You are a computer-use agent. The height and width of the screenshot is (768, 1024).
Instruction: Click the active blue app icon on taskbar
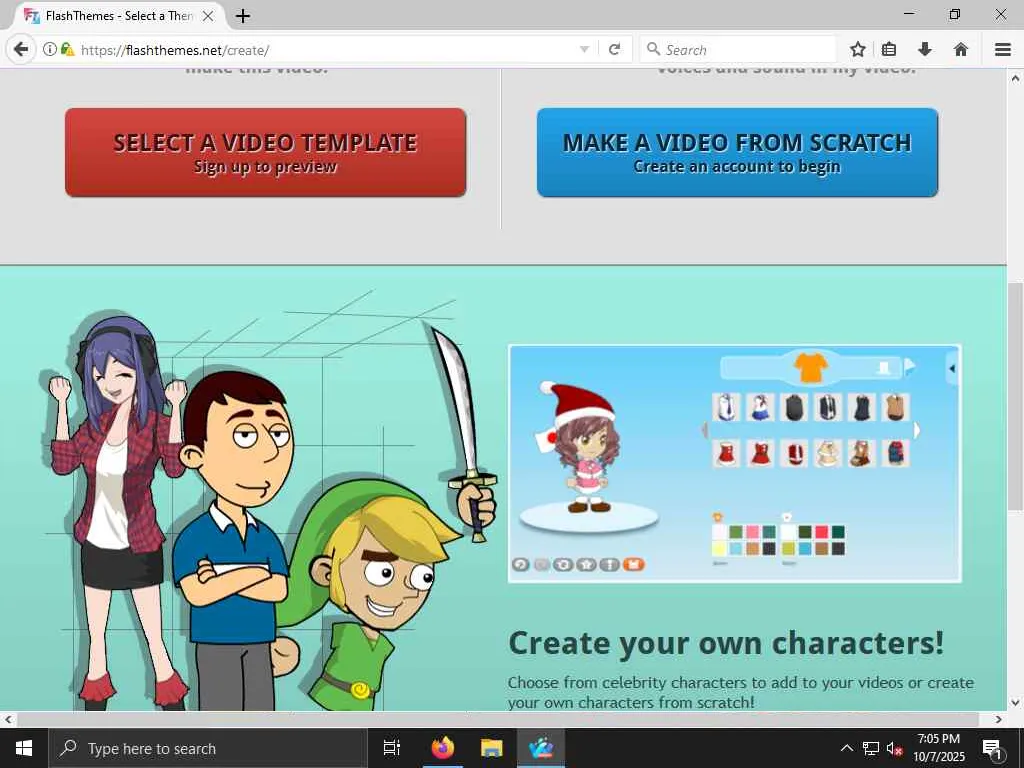(541, 748)
